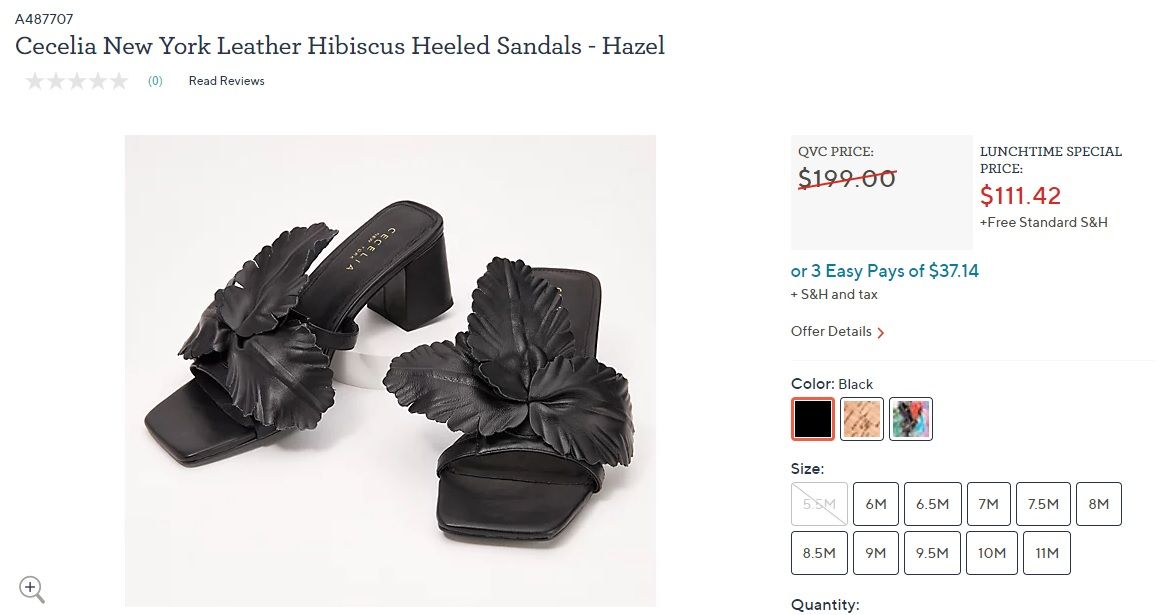This screenshot has width=1176, height=615.
Task: Select the Black color swatch
Action: click(812, 418)
